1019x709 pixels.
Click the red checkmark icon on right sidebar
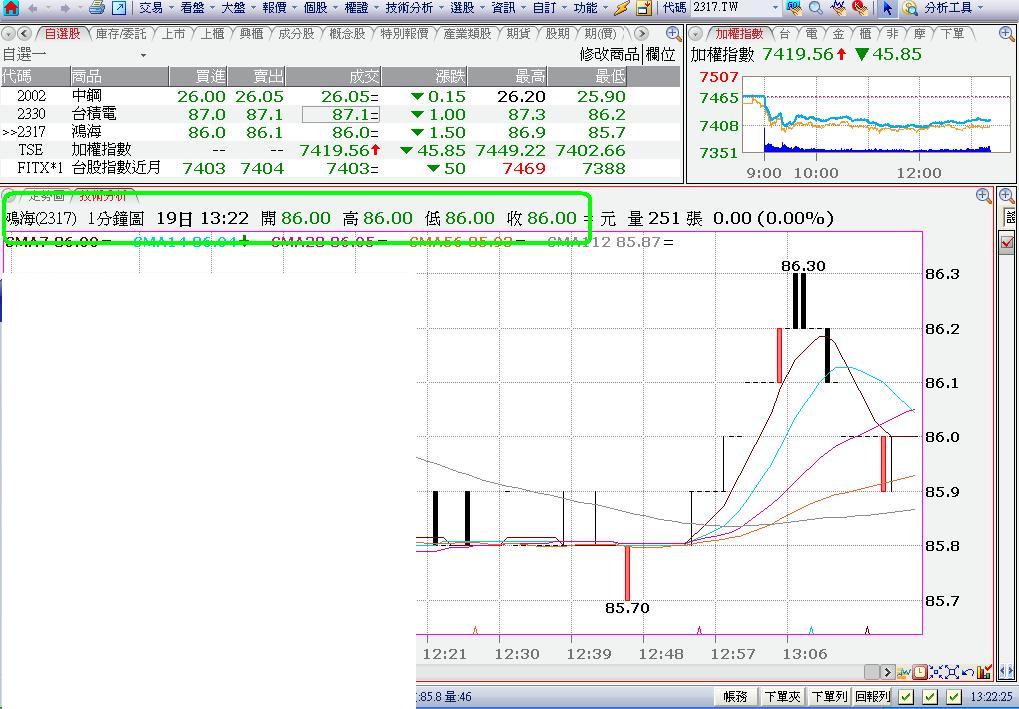[1007, 242]
